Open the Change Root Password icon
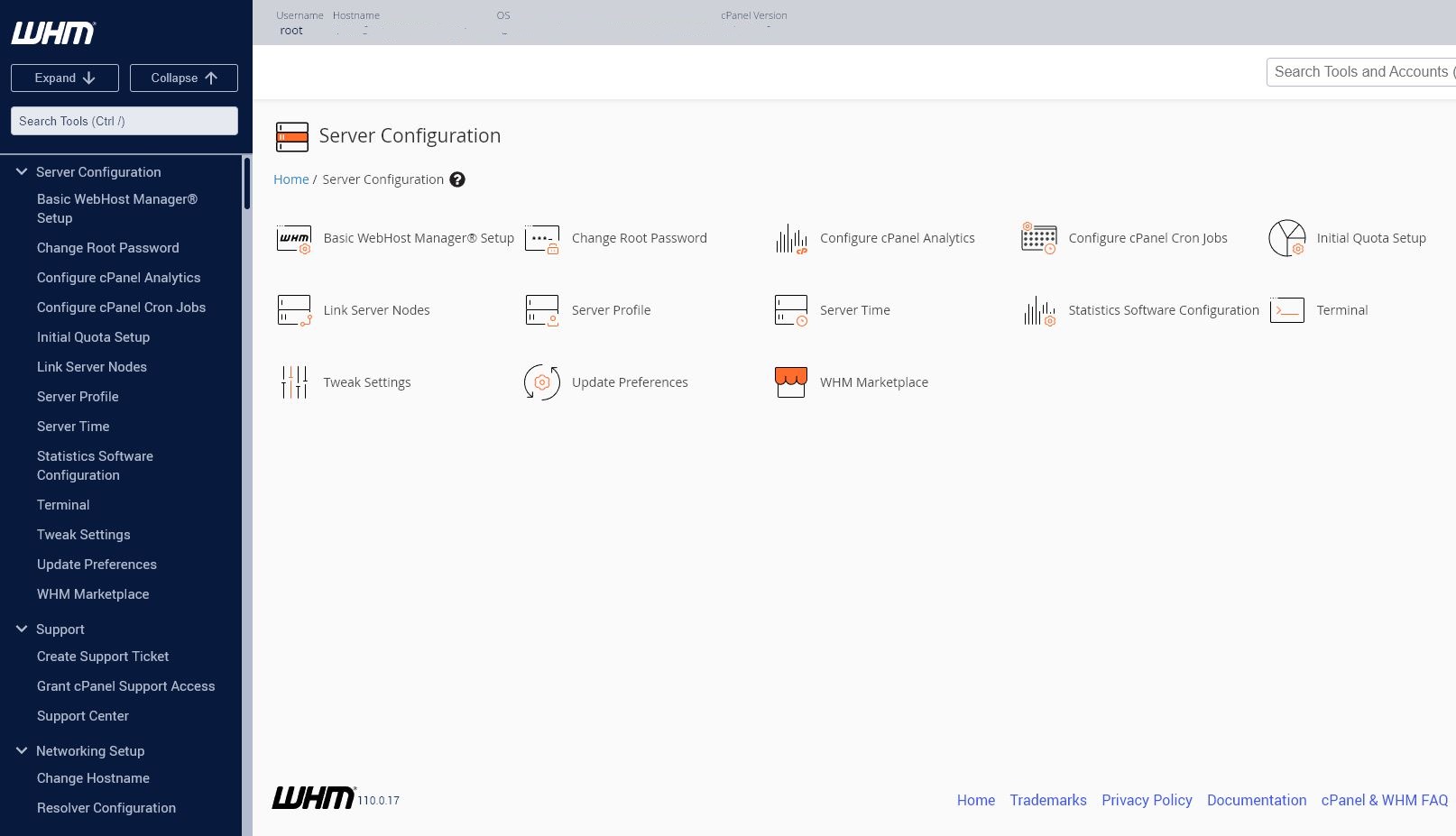This screenshot has width=1456, height=836. tap(542, 239)
